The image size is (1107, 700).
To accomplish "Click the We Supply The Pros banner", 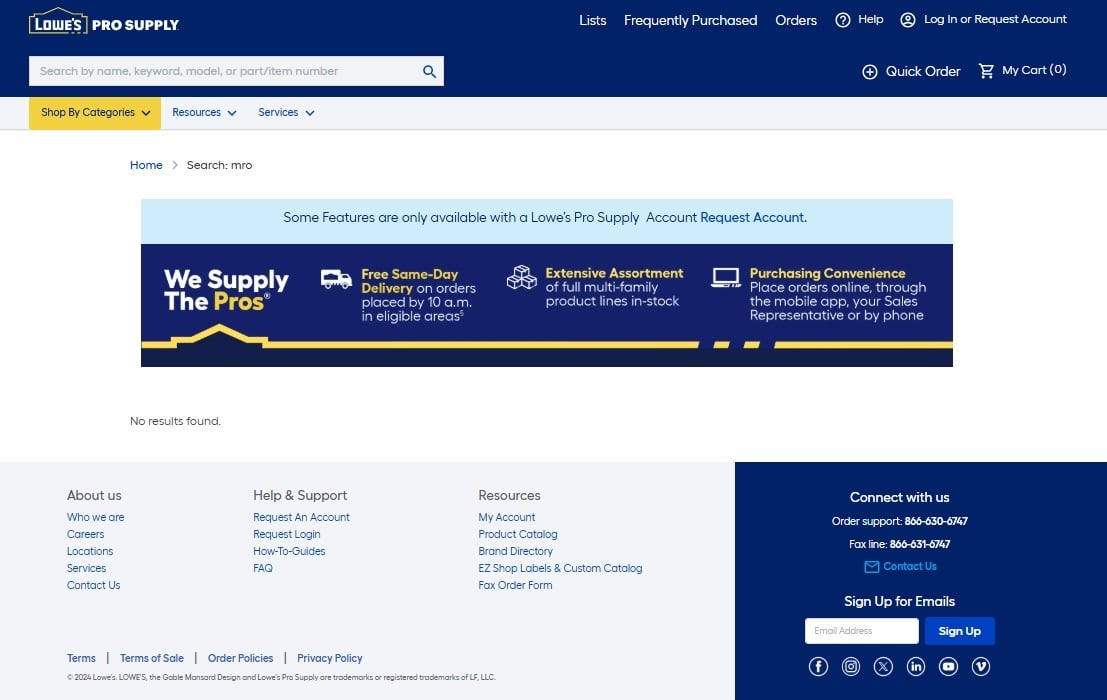I will 546,305.
